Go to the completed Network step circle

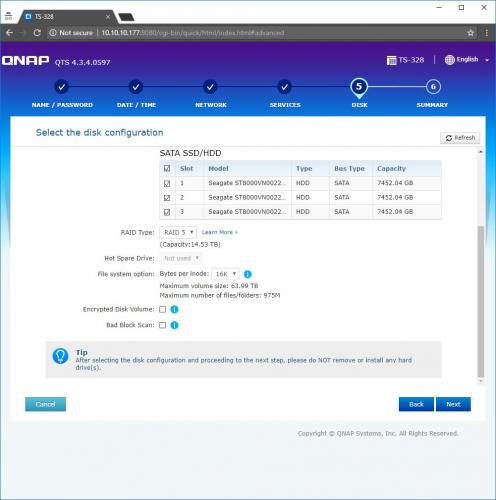[210, 87]
